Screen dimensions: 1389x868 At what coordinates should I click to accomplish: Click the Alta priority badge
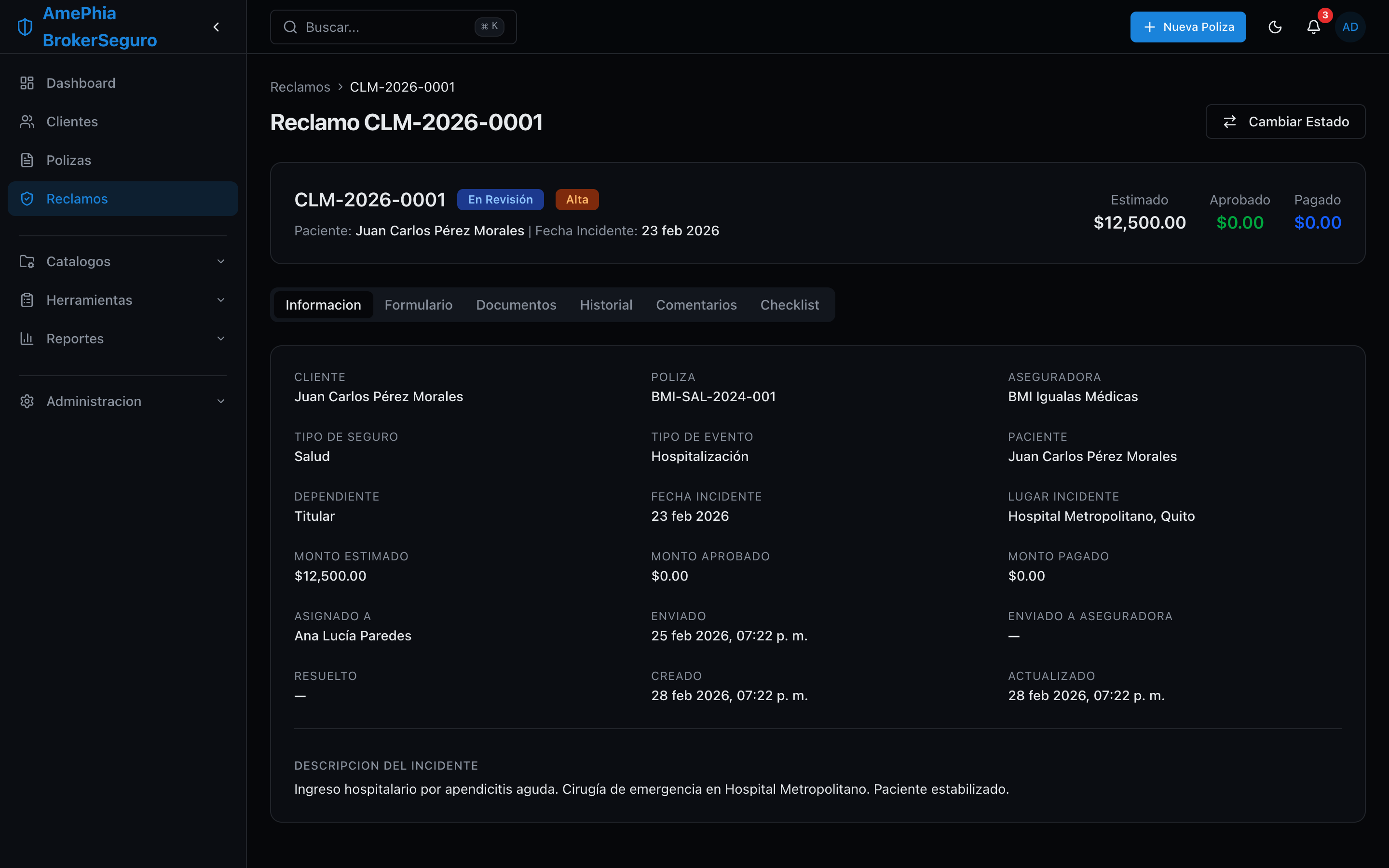click(577, 199)
